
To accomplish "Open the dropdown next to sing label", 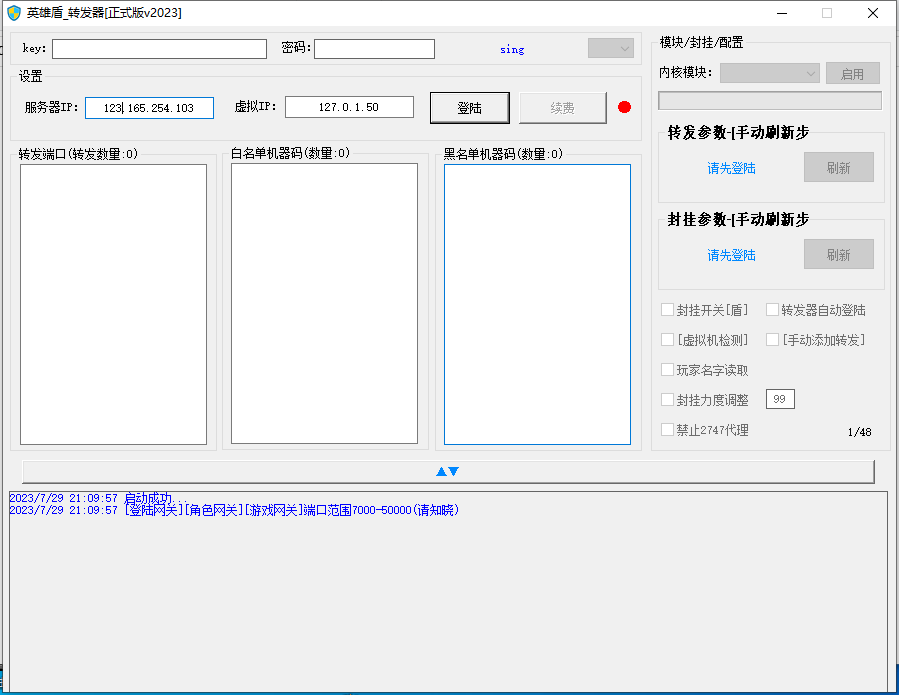I will pyautogui.click(x=610, y=49).
